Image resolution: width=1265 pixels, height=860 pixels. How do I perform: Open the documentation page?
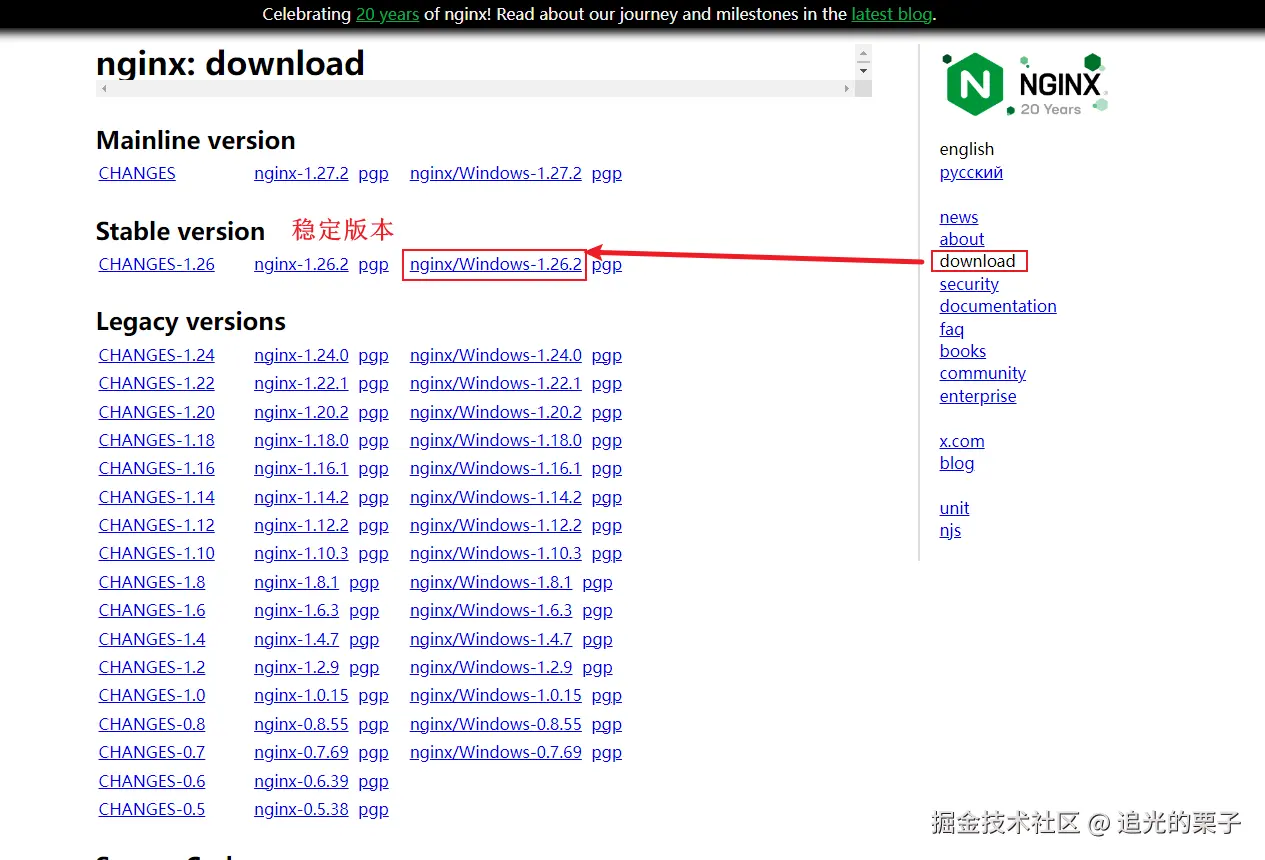(x=997, y=306)
